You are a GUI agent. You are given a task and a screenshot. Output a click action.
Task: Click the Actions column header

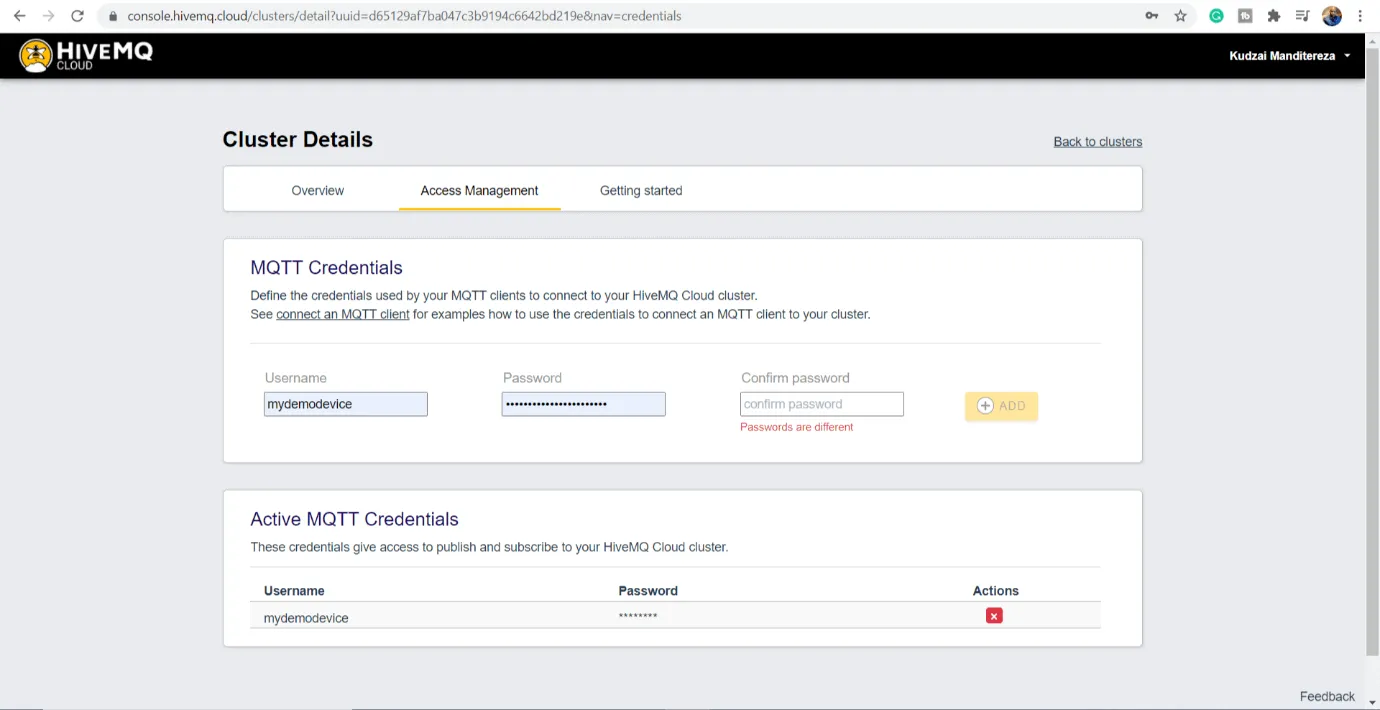pyautogui.click(x=996, y=591)
